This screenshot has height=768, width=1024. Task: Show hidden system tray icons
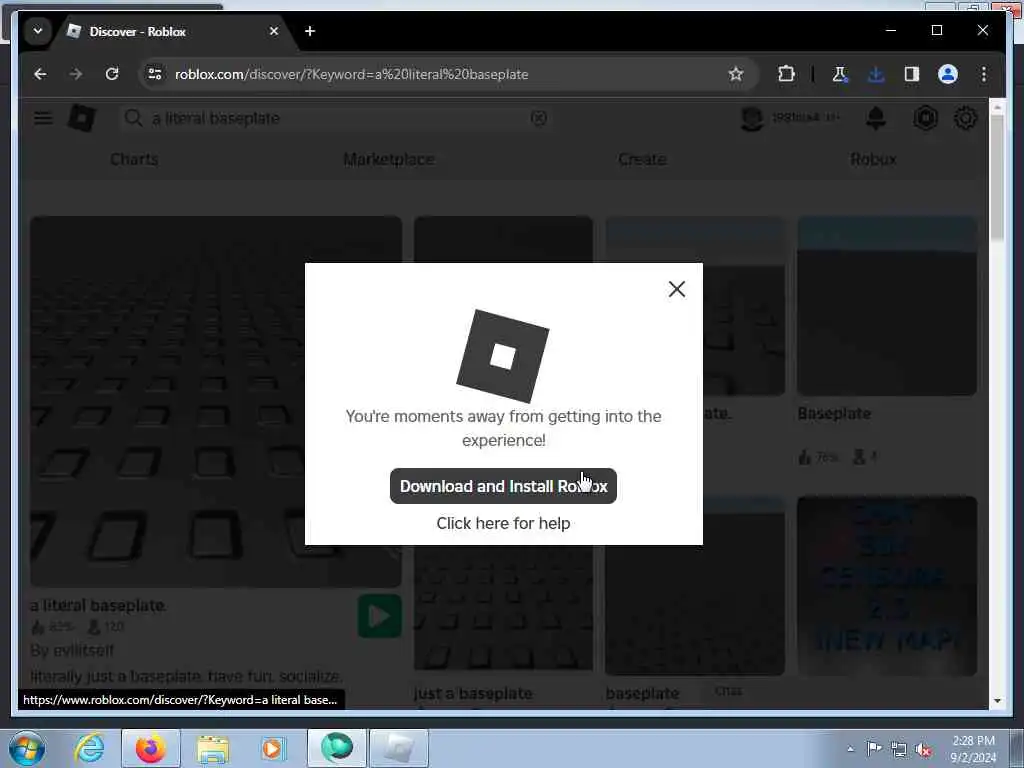click(x=850, y=749)
